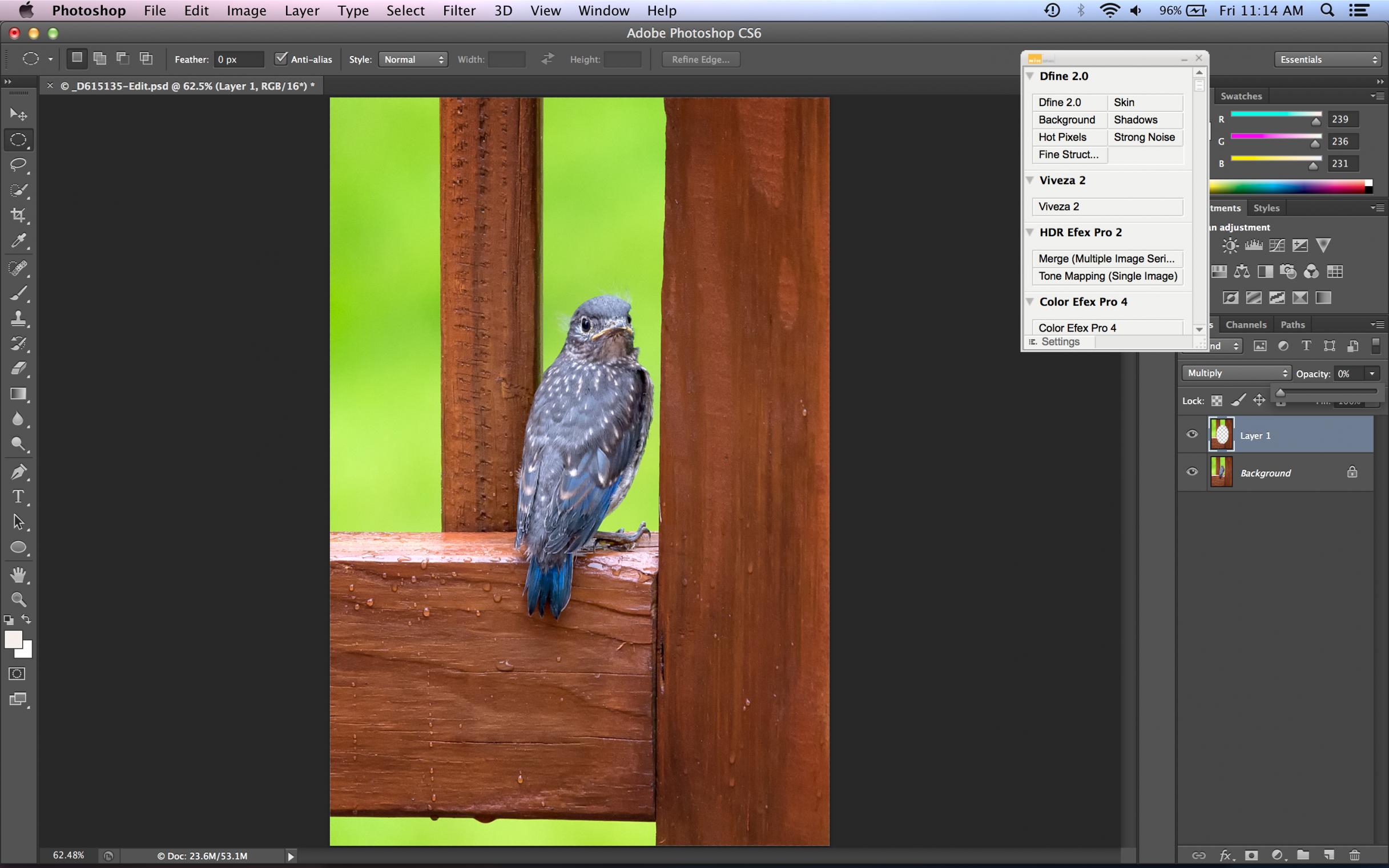
Task: Toggle the Anti-alias checkbox
Action: coord(281,59)
